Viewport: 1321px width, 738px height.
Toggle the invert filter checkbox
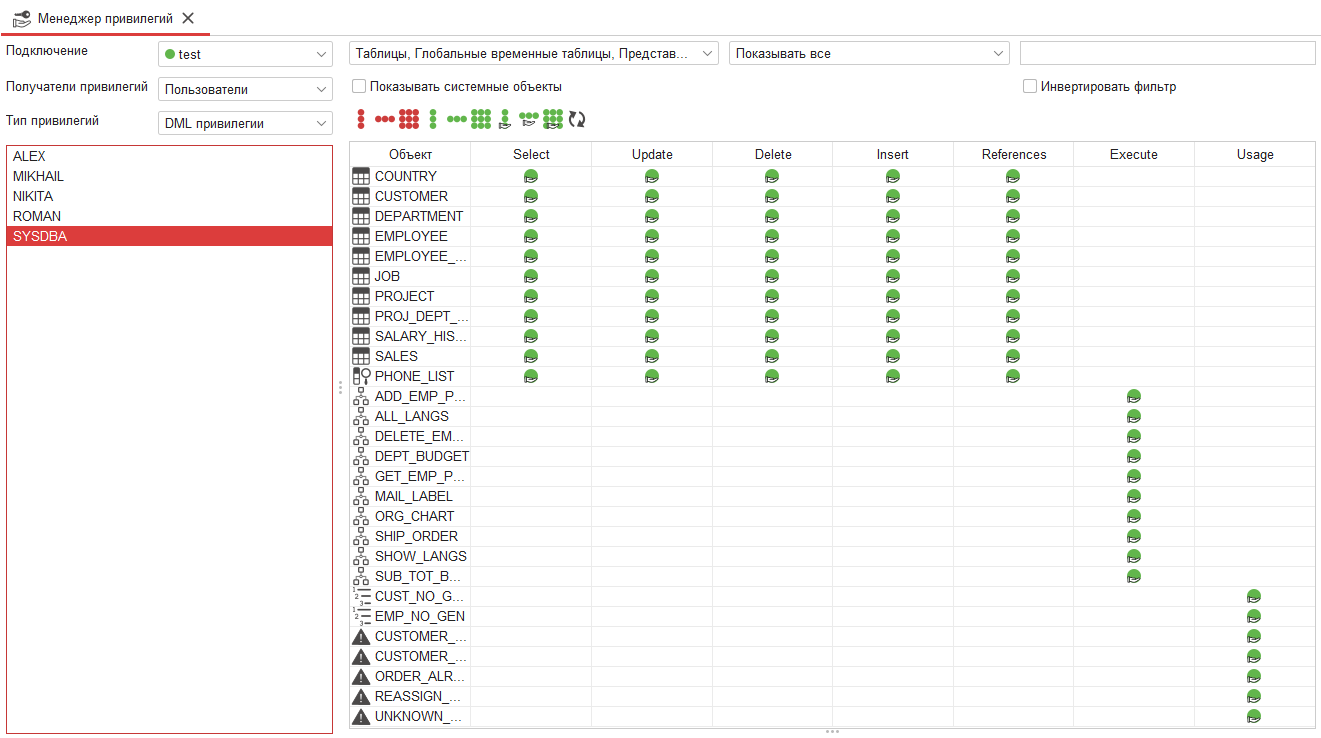[1030, 87]
